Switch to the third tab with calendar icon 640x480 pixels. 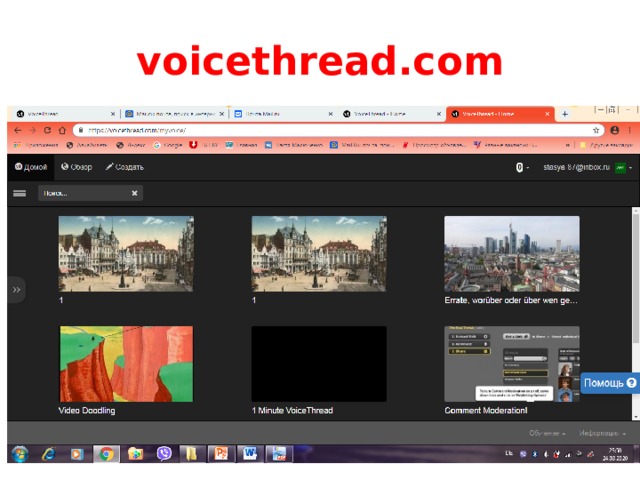coord(283,114)
